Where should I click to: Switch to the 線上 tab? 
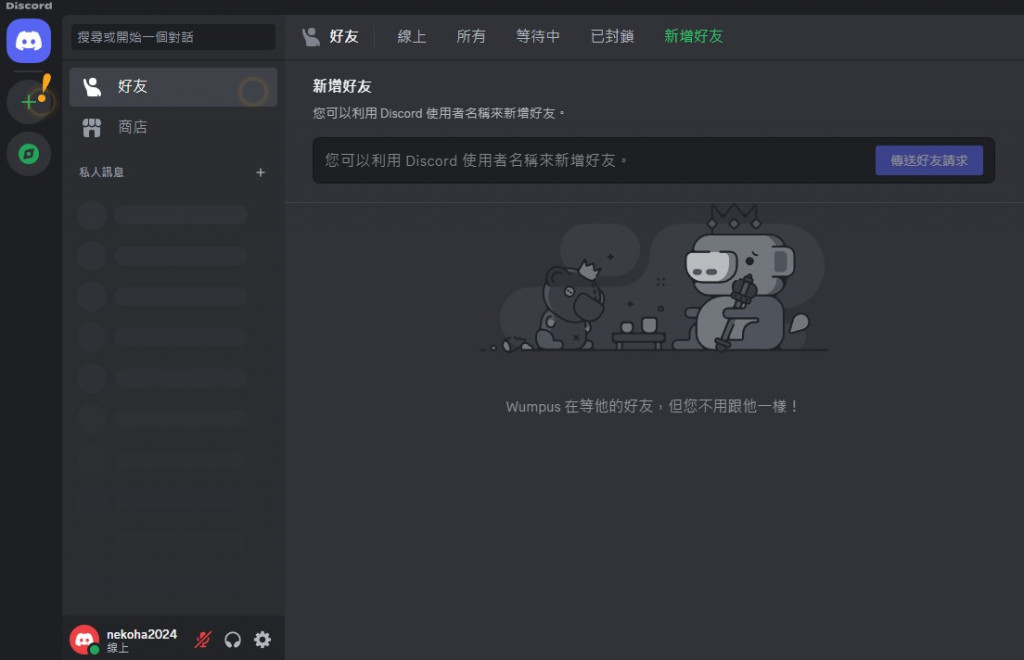[x=411, y=37]
